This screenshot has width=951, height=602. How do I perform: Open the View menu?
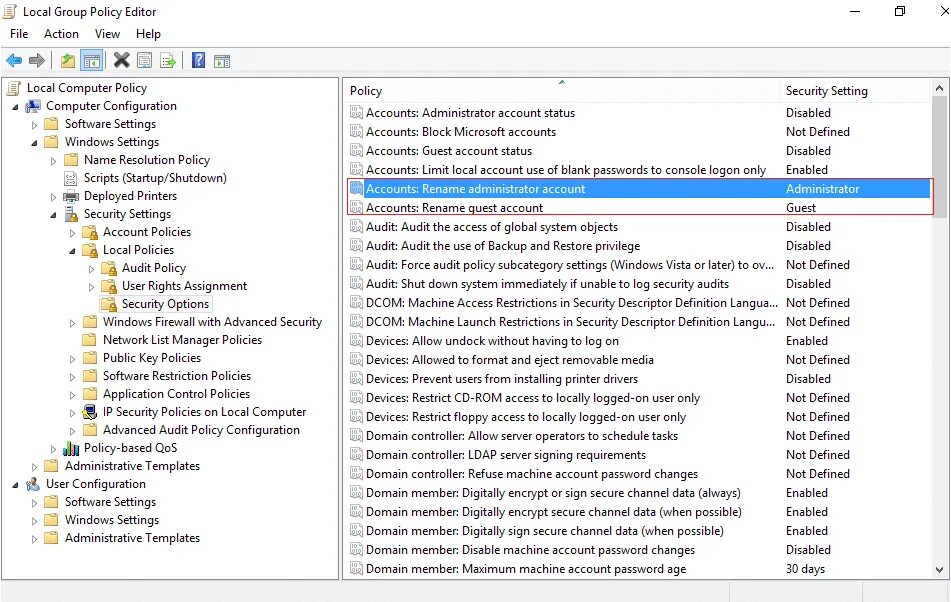coord(107,34)
